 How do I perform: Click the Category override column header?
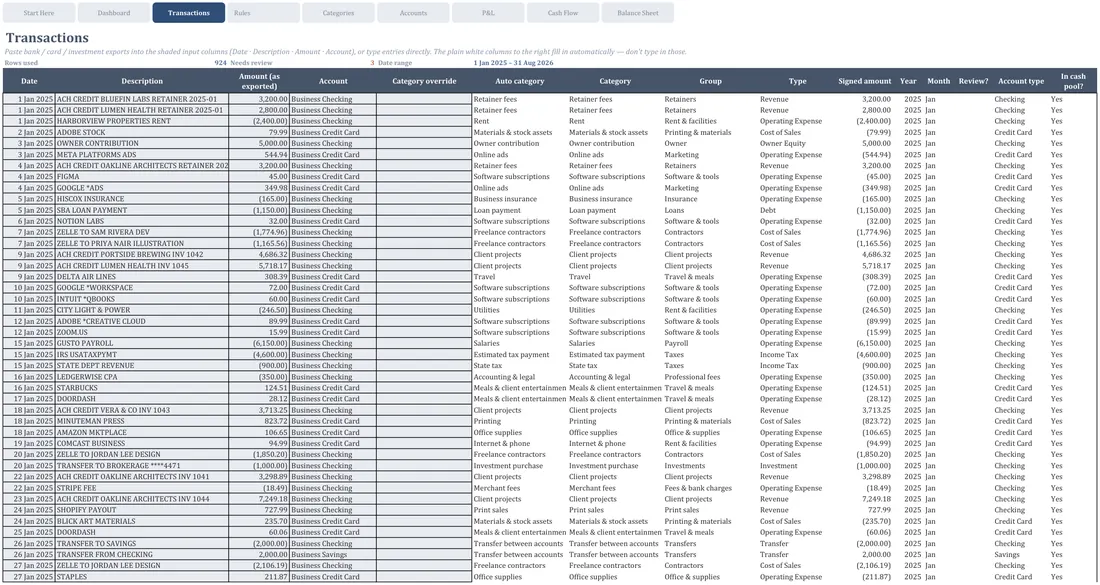424,81
